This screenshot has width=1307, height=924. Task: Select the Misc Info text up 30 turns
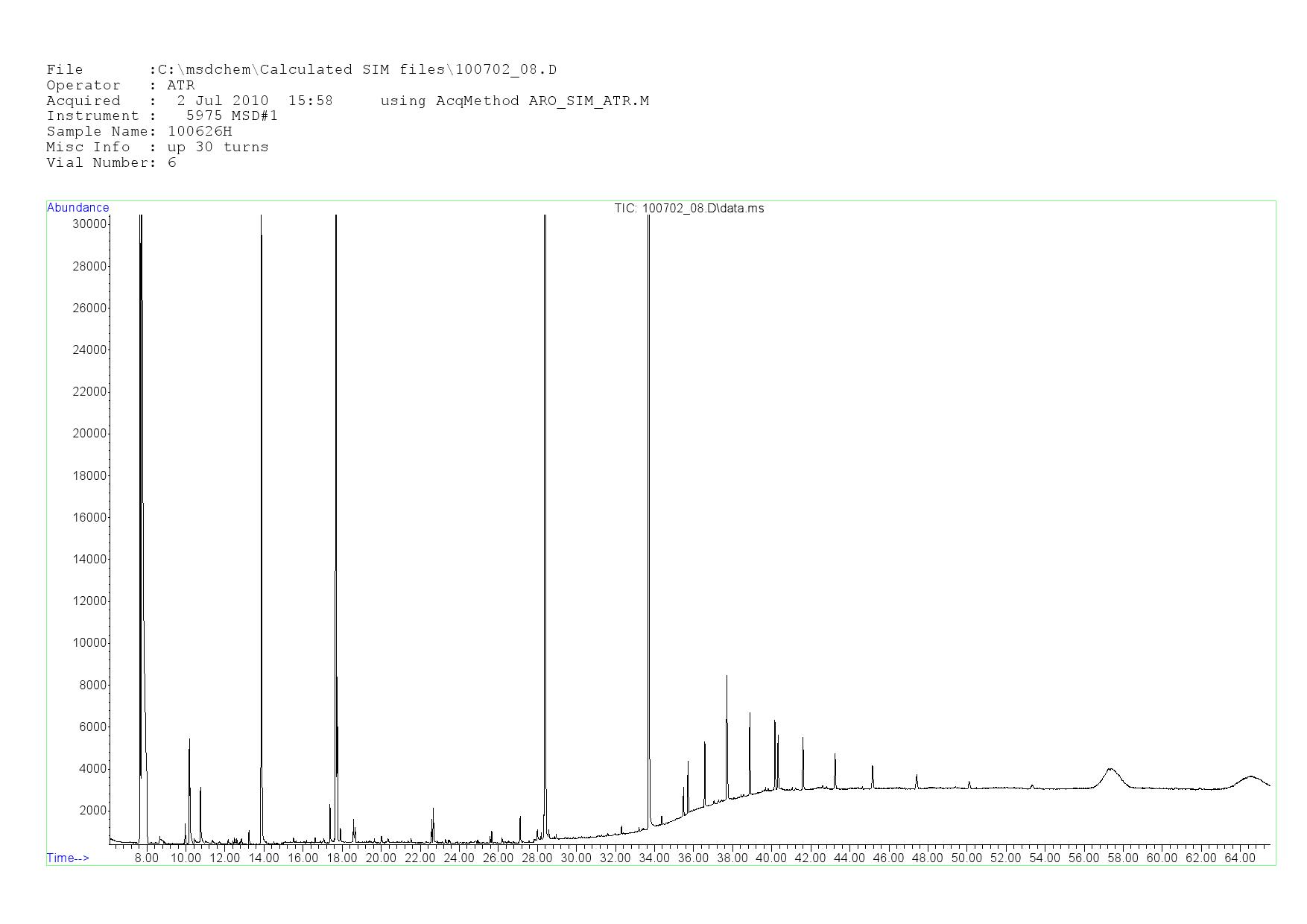pyautogui.click(x=218, y=148)
